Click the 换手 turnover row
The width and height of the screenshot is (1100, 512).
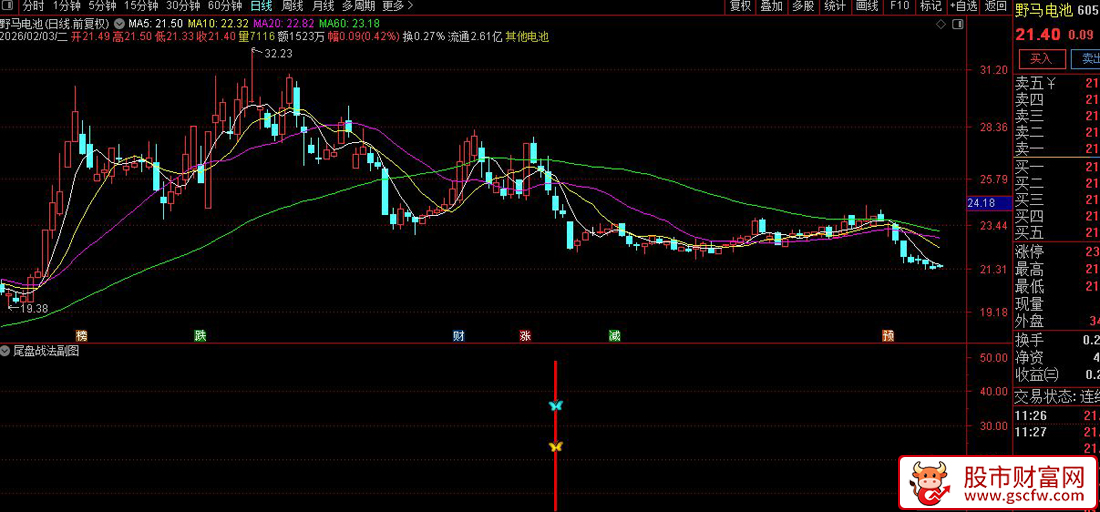(1057, 341)
